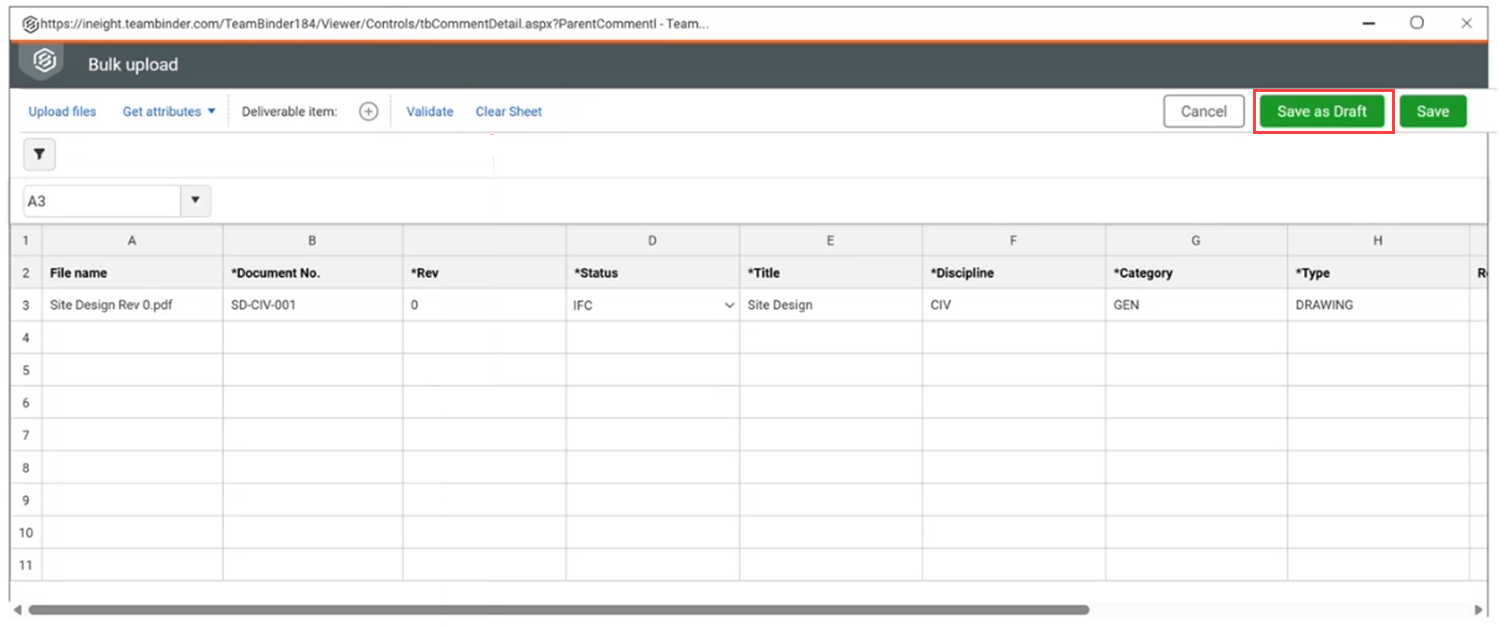Click the Upload files link
Image resolution: width=1499 pixels, height=627 pixels.
pyautogui.click(x=62, y=112)
